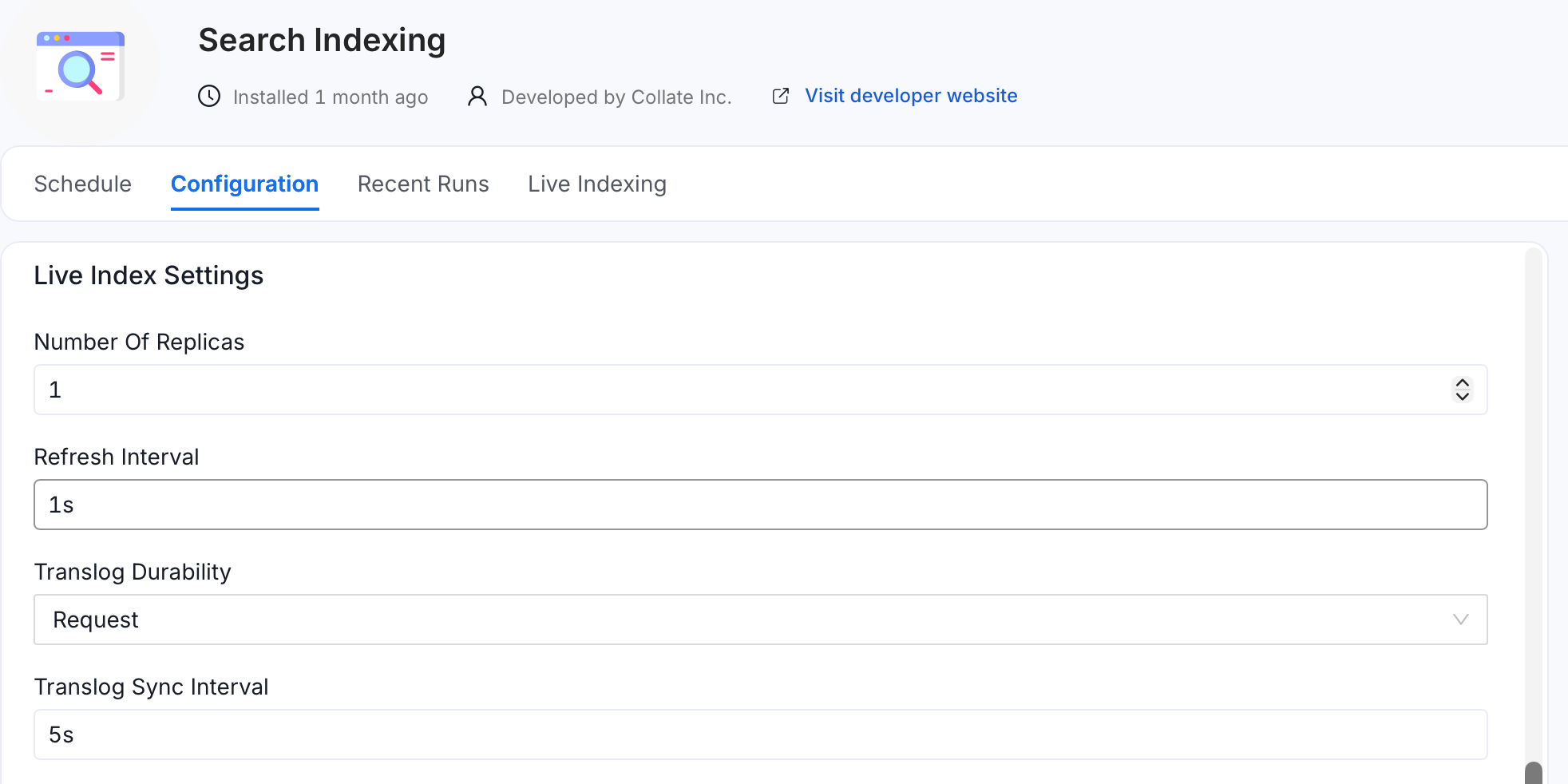1568x784 pixels.
Task: Click the Translog Sync Interval label
Action: 151,687
